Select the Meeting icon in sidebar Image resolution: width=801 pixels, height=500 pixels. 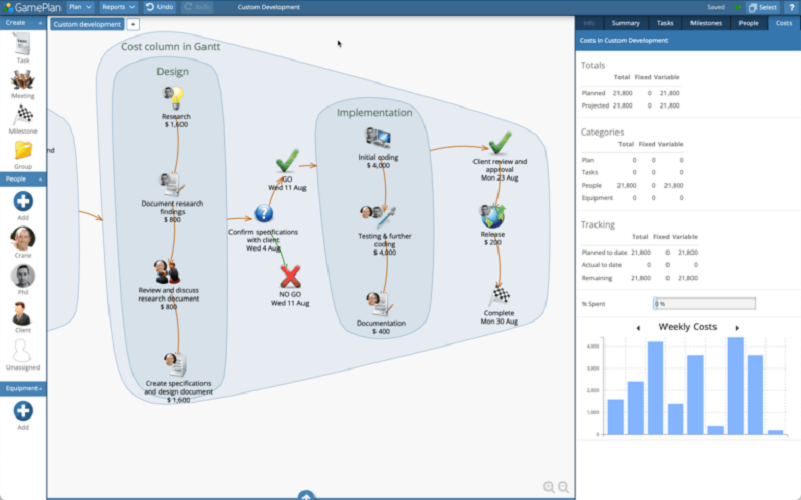click(22, 80)
